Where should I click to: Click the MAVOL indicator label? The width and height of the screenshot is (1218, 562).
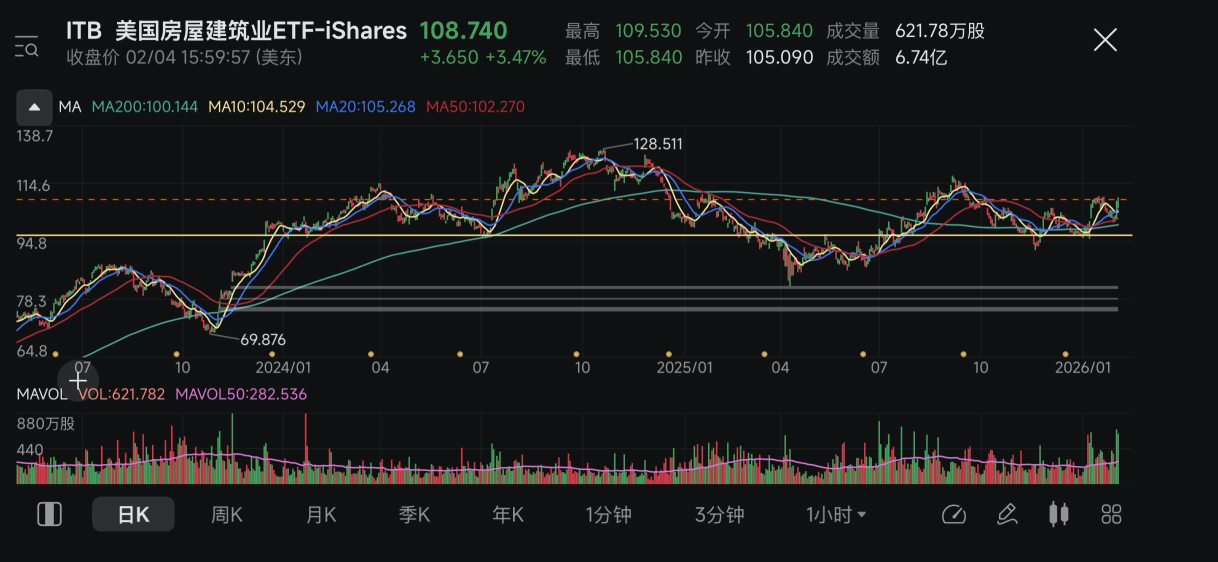pos(42,394)
